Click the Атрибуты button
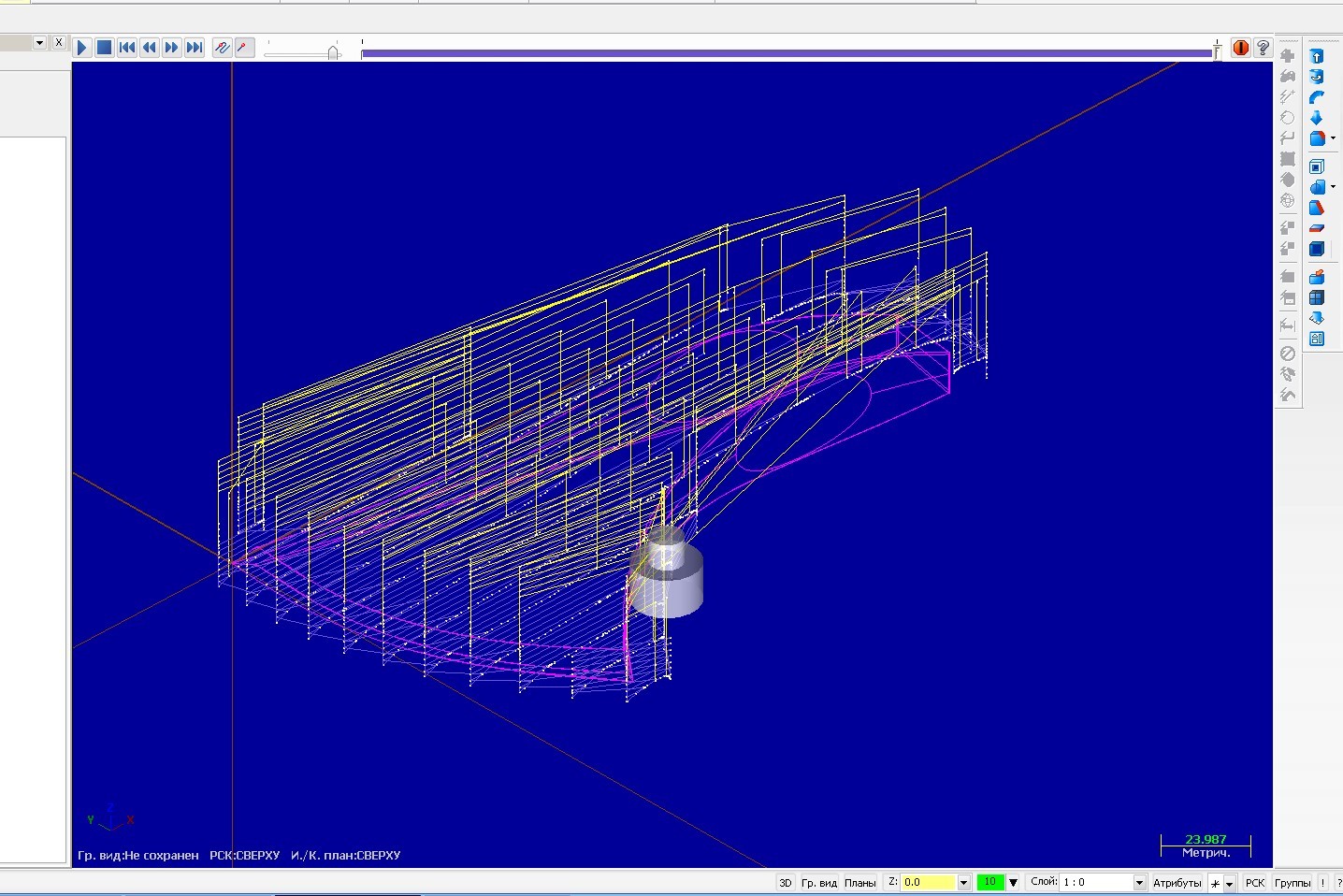1343x896 pixels. click(x=1177, y=882)
